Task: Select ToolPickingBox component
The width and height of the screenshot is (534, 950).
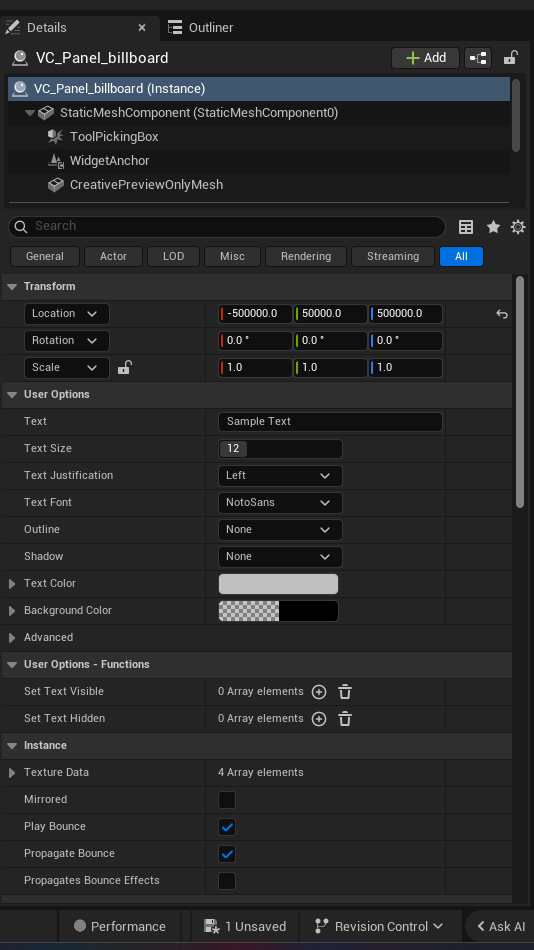Action: [x=114, y=137]
